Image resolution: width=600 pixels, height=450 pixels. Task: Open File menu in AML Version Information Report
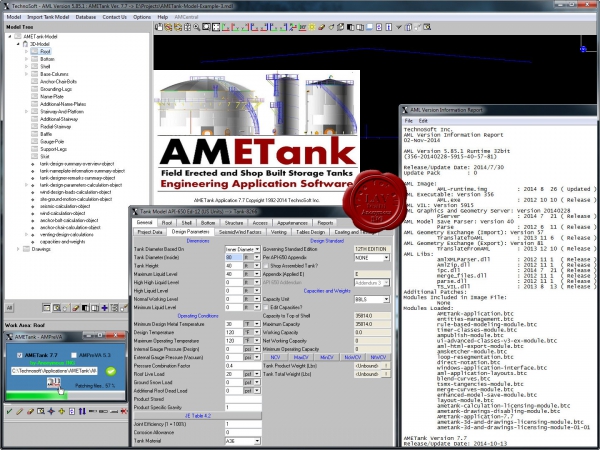pyautogui.click(x=408, y=121)
